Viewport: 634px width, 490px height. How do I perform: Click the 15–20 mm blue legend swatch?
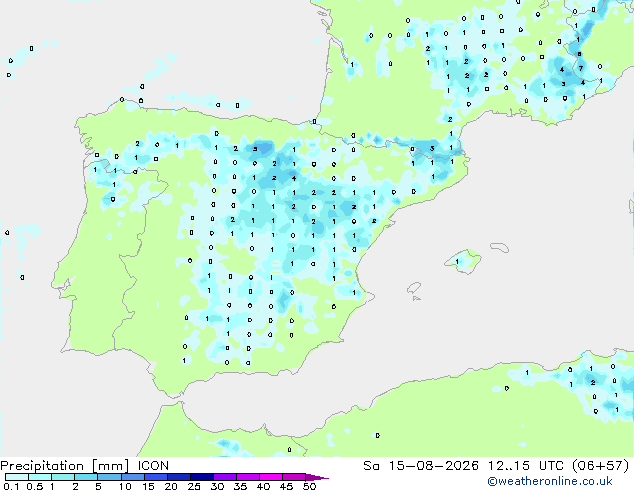tap(155, 477)
